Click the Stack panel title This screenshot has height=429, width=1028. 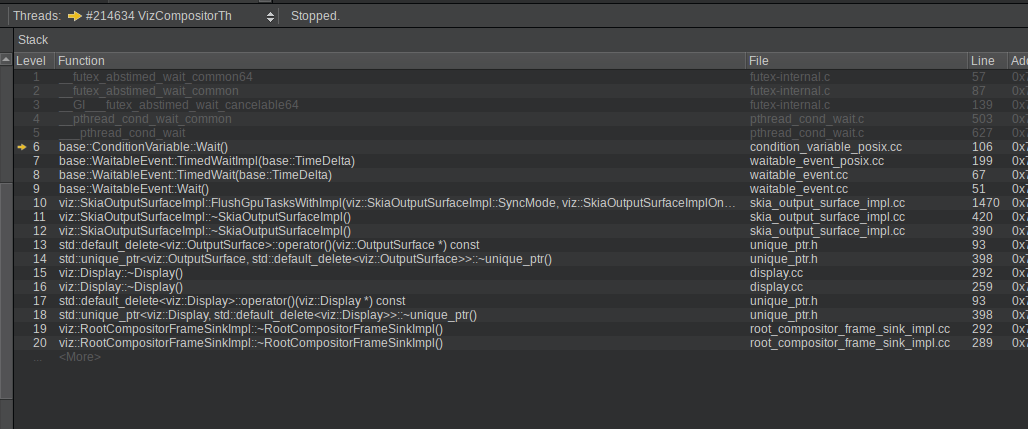(33, 40)
